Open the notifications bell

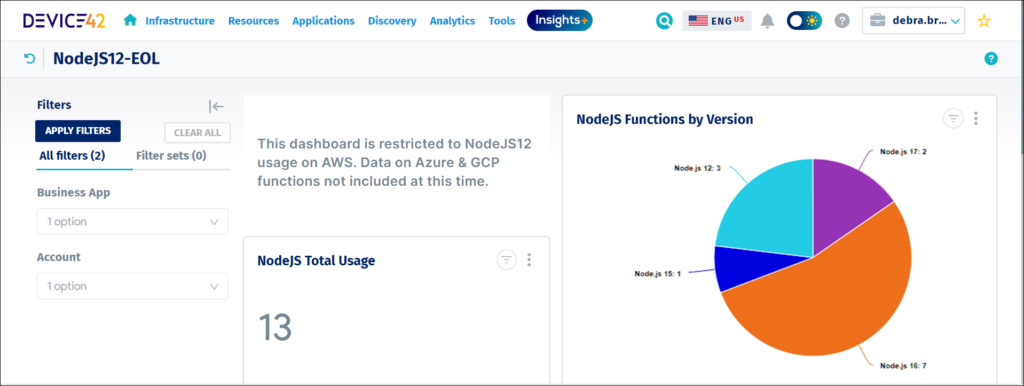pyautogui.click(x=768, y=21)
